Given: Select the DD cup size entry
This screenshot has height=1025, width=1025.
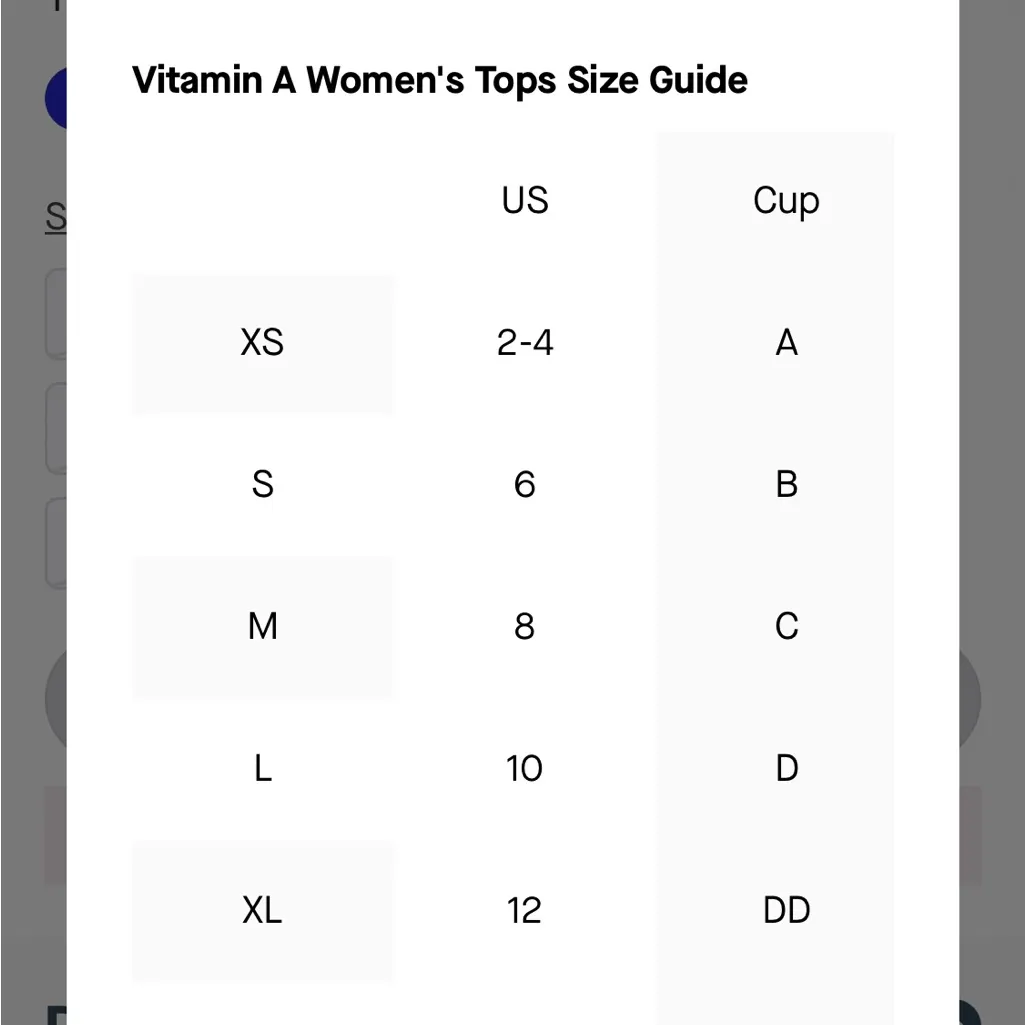Looking at the screenshot, I should click(786, 910).
